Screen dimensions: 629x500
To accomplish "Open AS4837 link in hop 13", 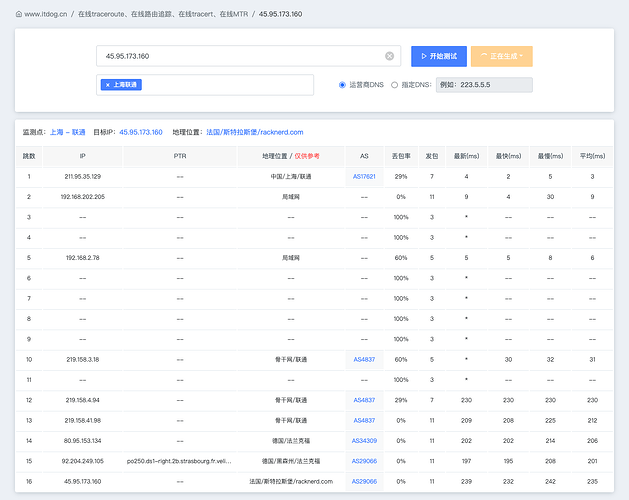I will [364, 421].
